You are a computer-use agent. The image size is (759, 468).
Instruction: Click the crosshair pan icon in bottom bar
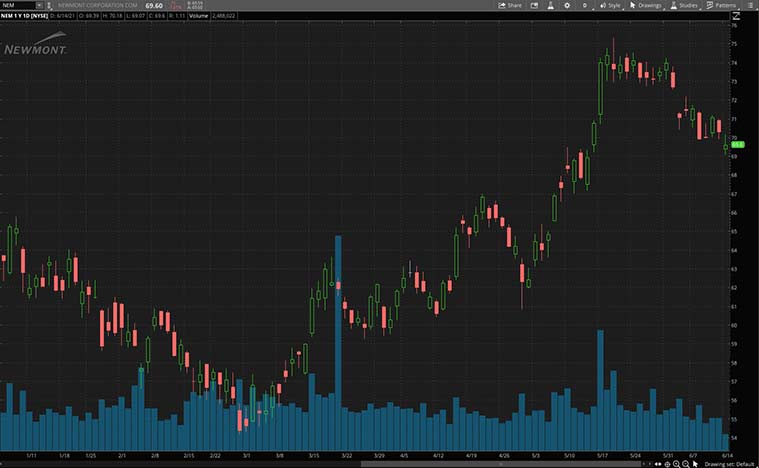click(x=667, y=464)
